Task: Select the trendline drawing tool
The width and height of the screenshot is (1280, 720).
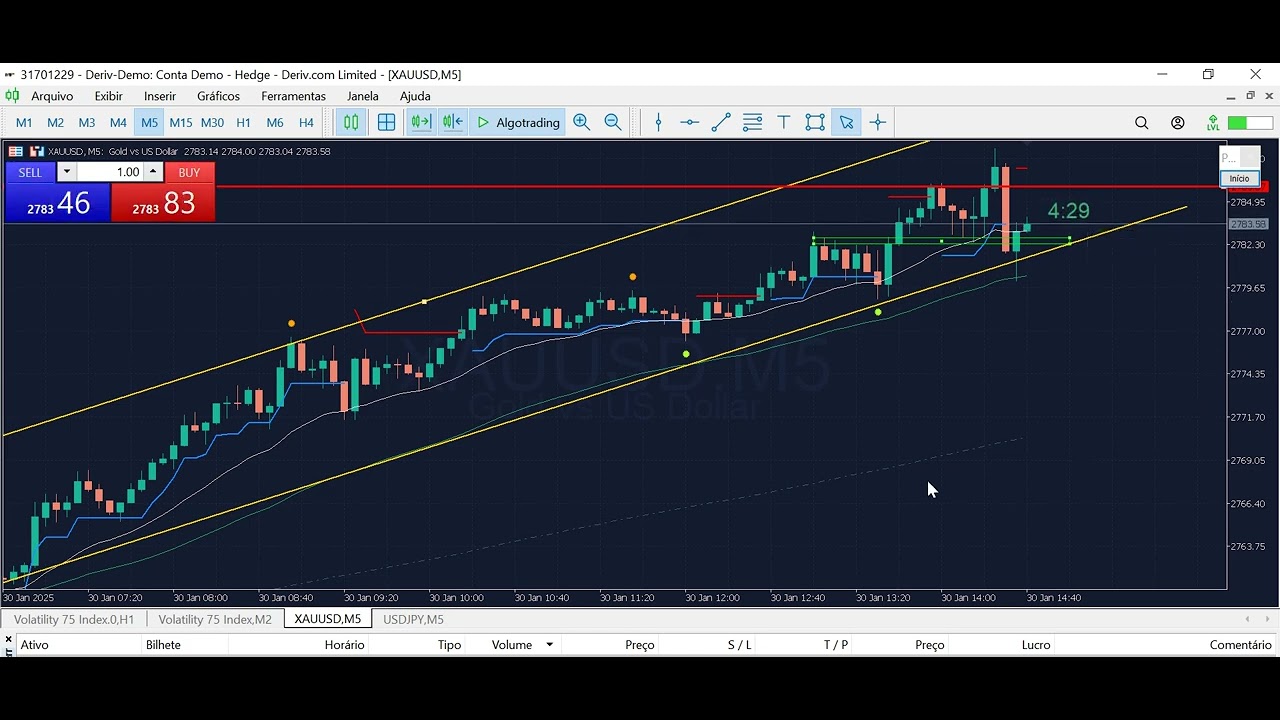Action: [x=721, y=122]
